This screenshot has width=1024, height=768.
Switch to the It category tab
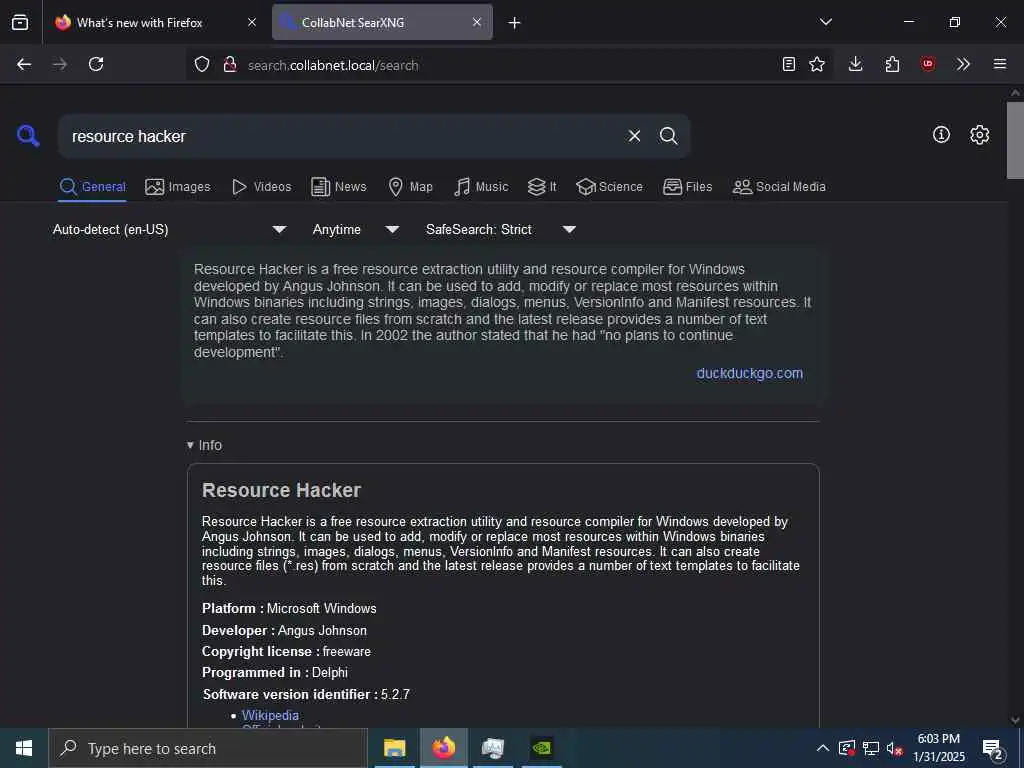(x=542, y=187)
